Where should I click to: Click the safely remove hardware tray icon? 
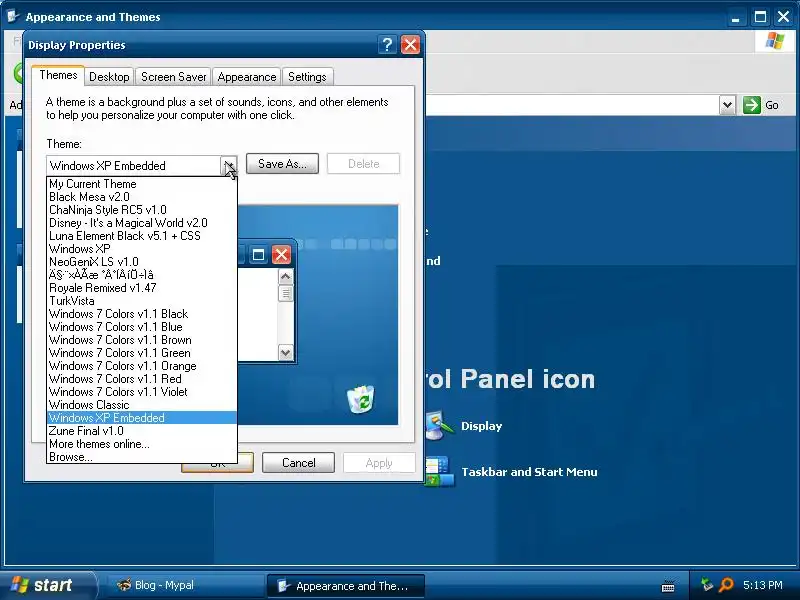[707, 585]
